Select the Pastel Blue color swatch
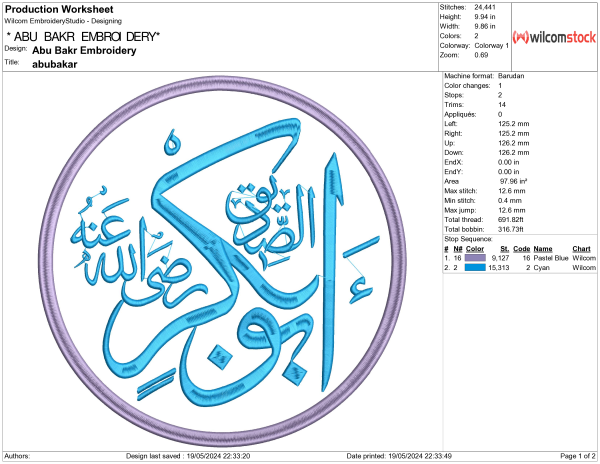 (x=475, y=258)
